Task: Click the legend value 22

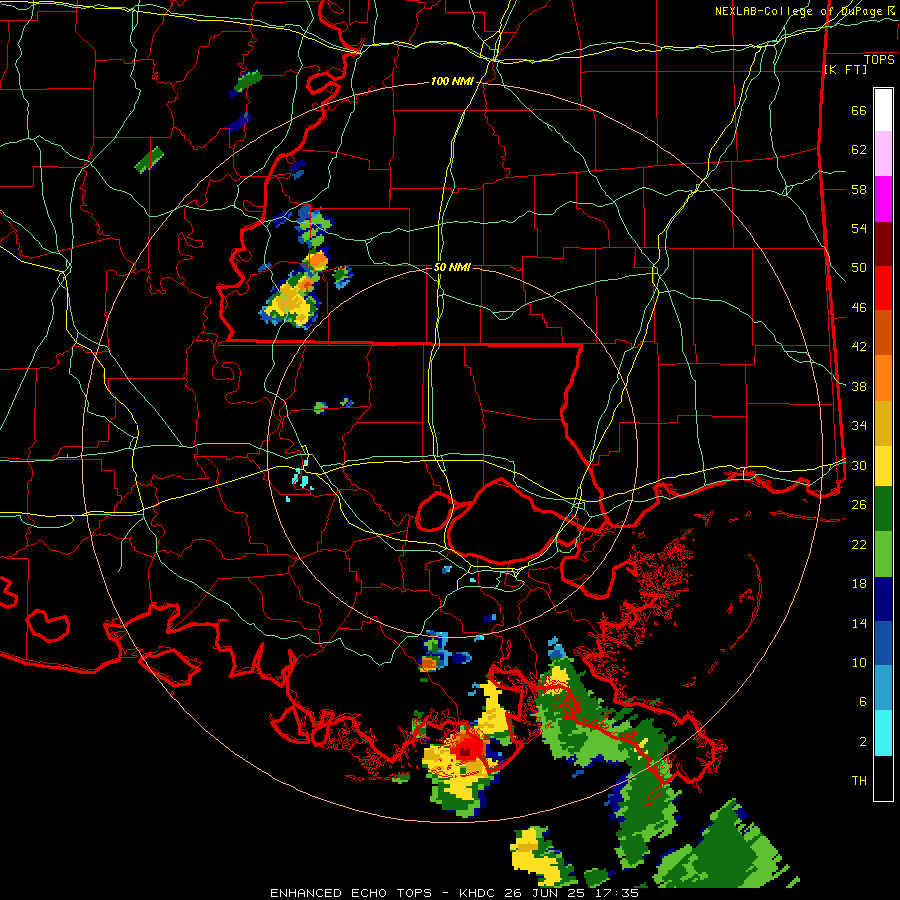Action: point(859,545)
